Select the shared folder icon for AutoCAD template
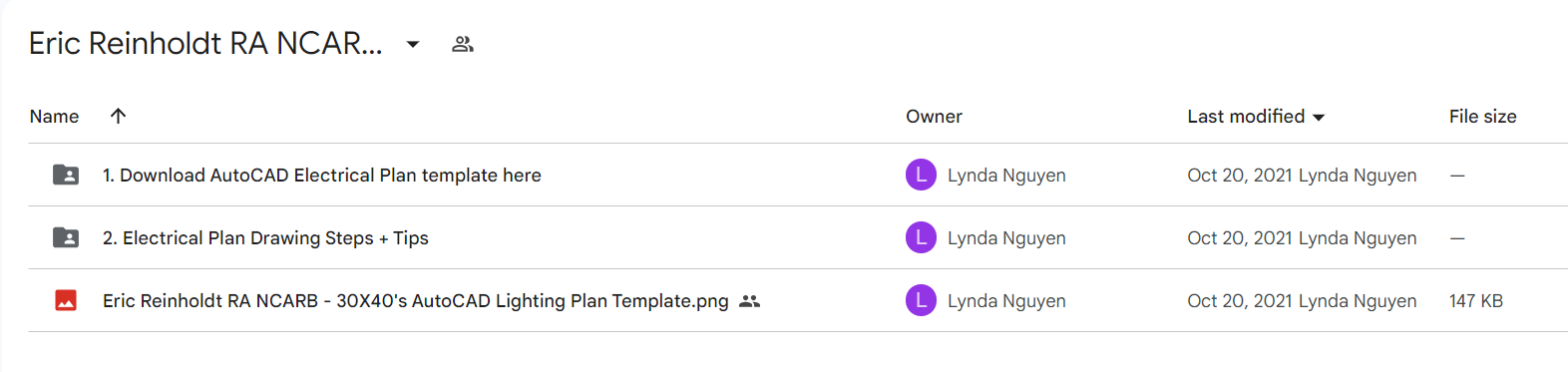The height and width of the screenshot is (372, 1568). tap(66, 175)
